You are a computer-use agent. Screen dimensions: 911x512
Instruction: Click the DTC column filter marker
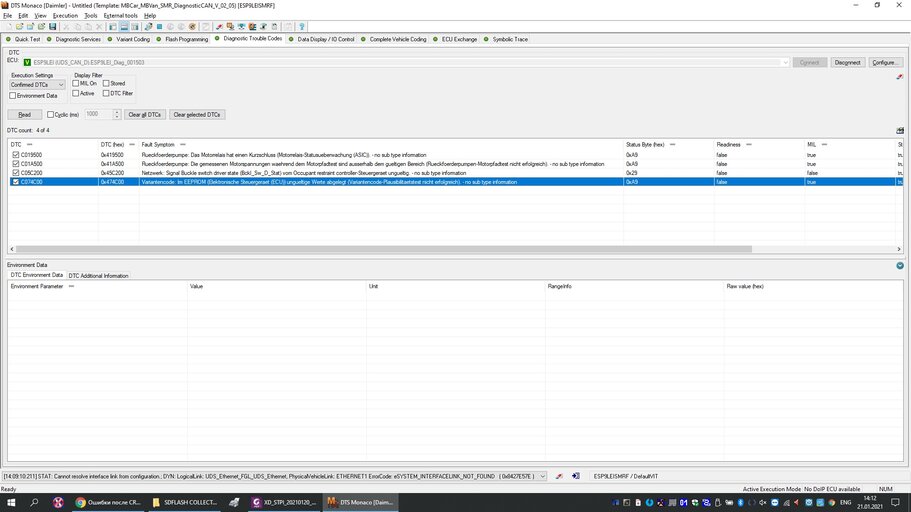tap(30, 145)
